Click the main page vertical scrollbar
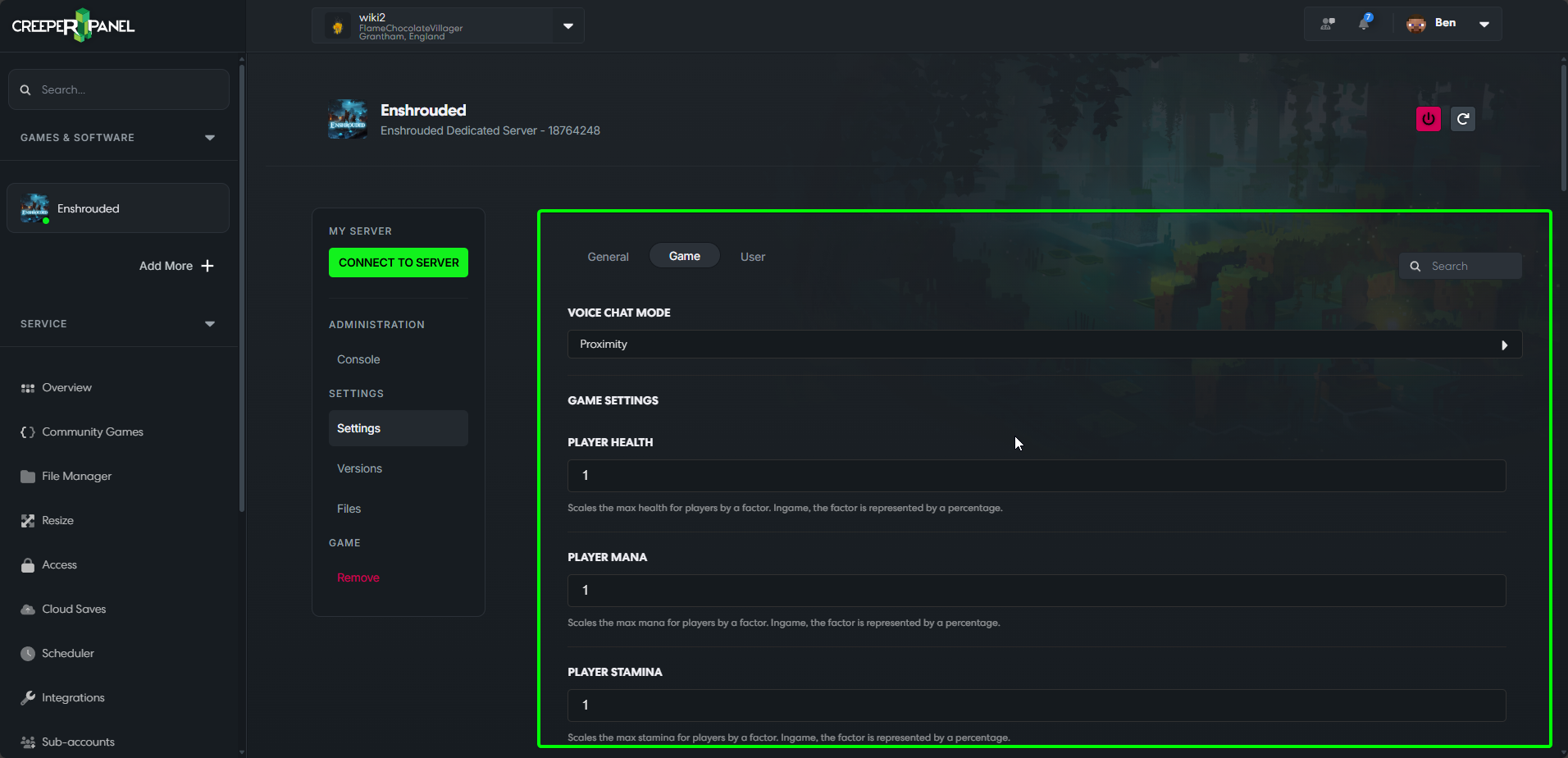 click(1564, 128)
